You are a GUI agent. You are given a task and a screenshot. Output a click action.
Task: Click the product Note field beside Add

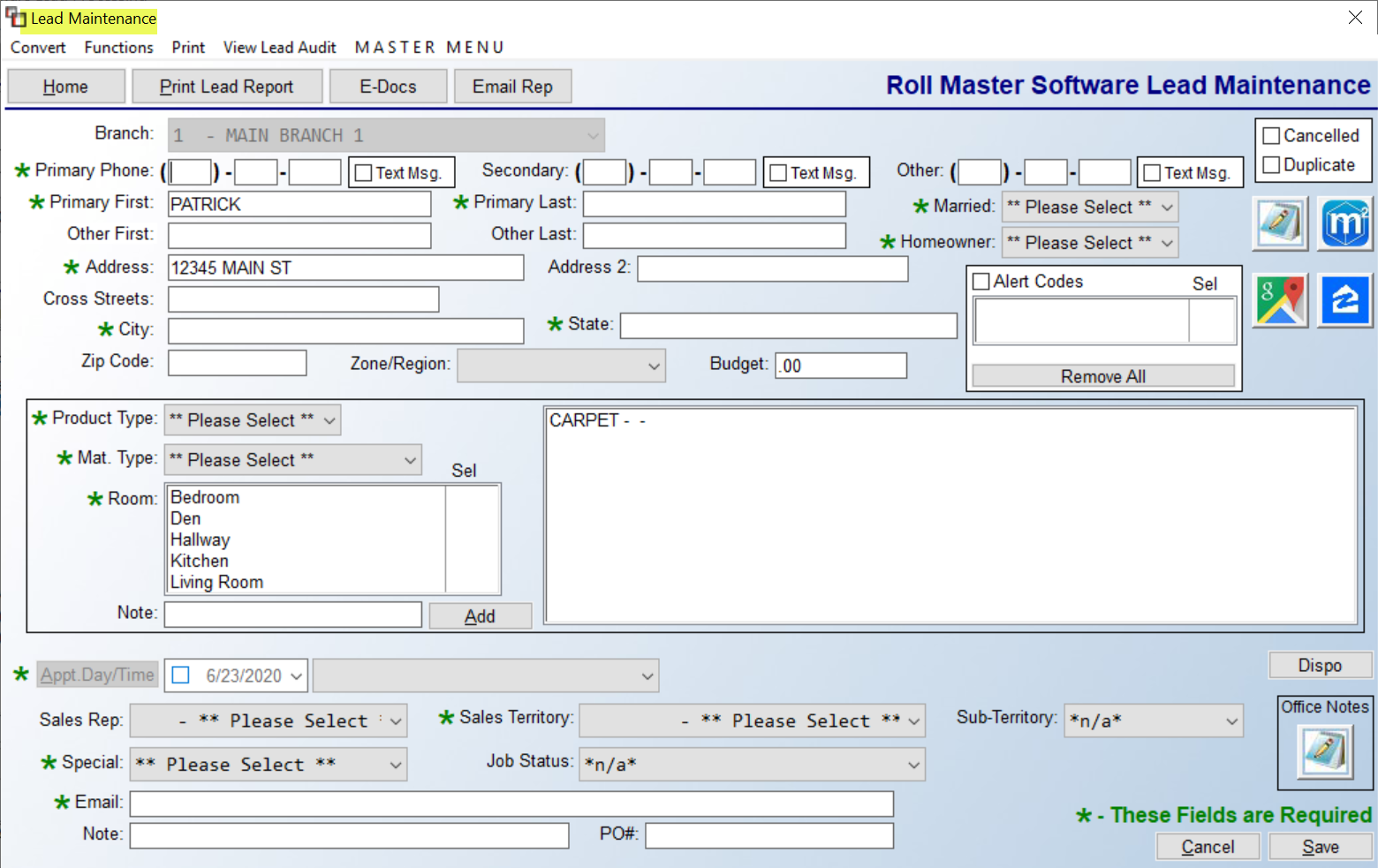tap(293, 615)
